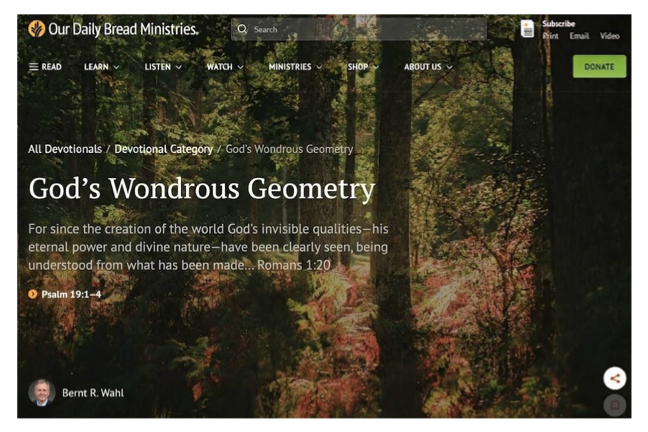Click the magnifying glass search icon
The width and height of the screenshot is (648, 432).
(x=242, y=29)
